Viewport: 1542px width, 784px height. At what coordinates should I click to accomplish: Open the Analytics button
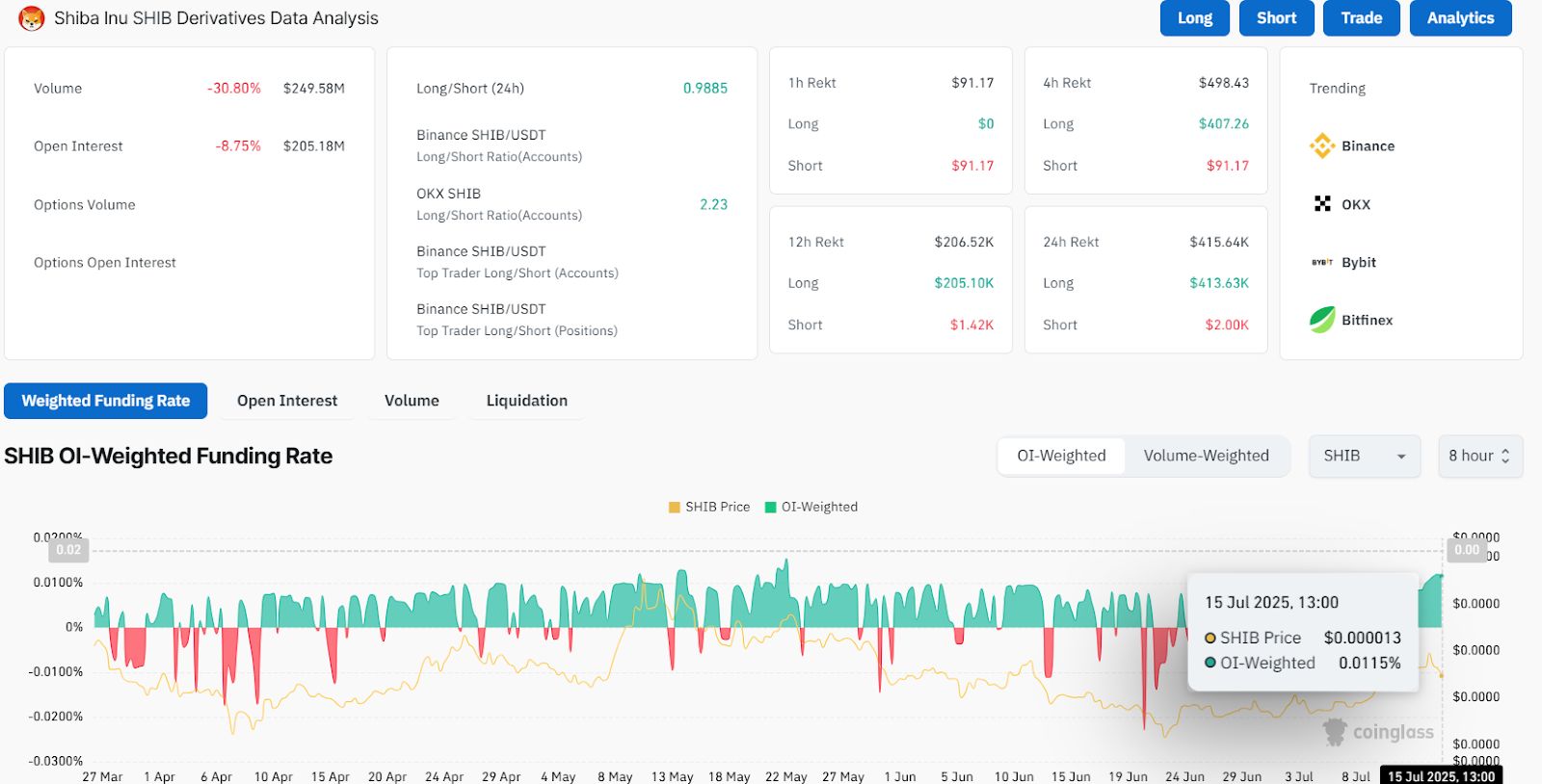(1461, 18)
